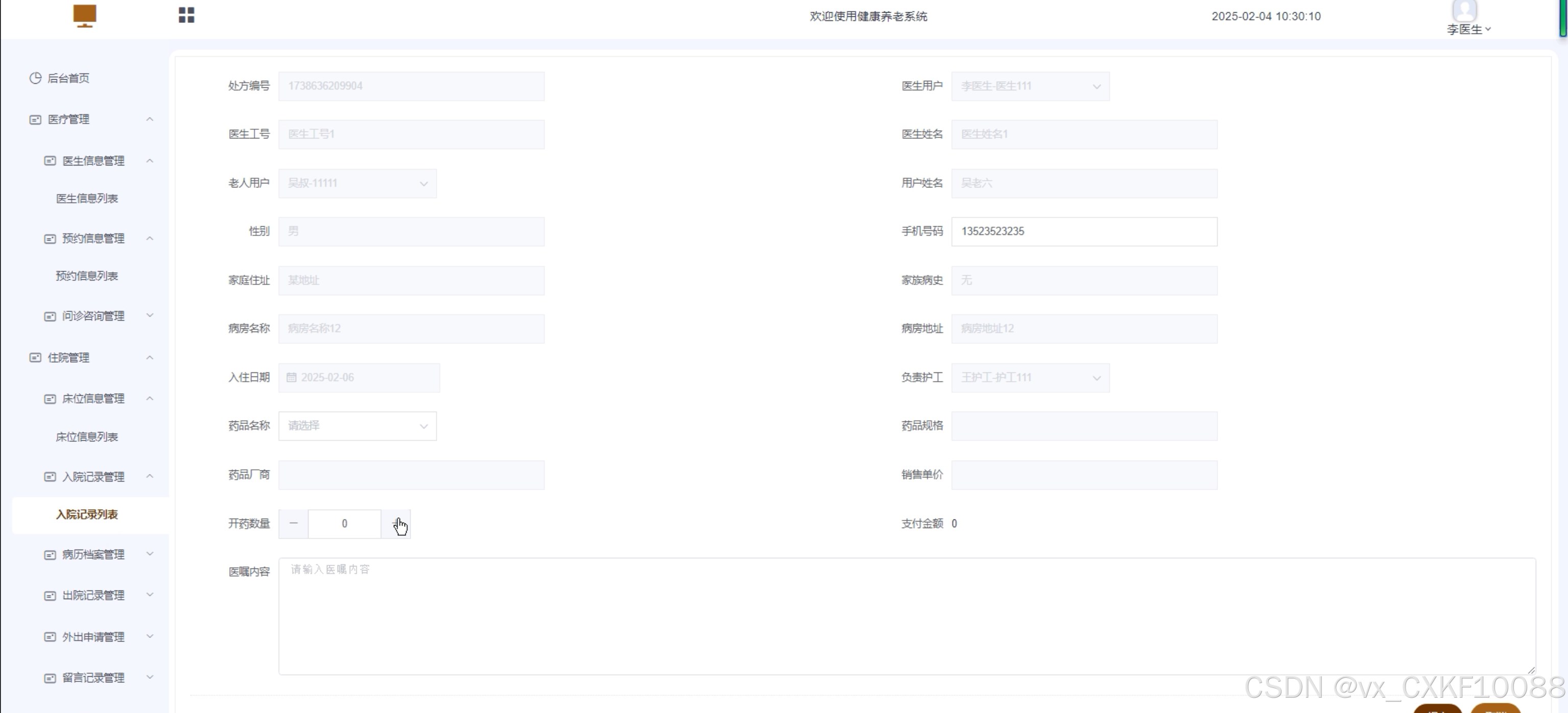Open the 药品名称 dropdown

358,425
